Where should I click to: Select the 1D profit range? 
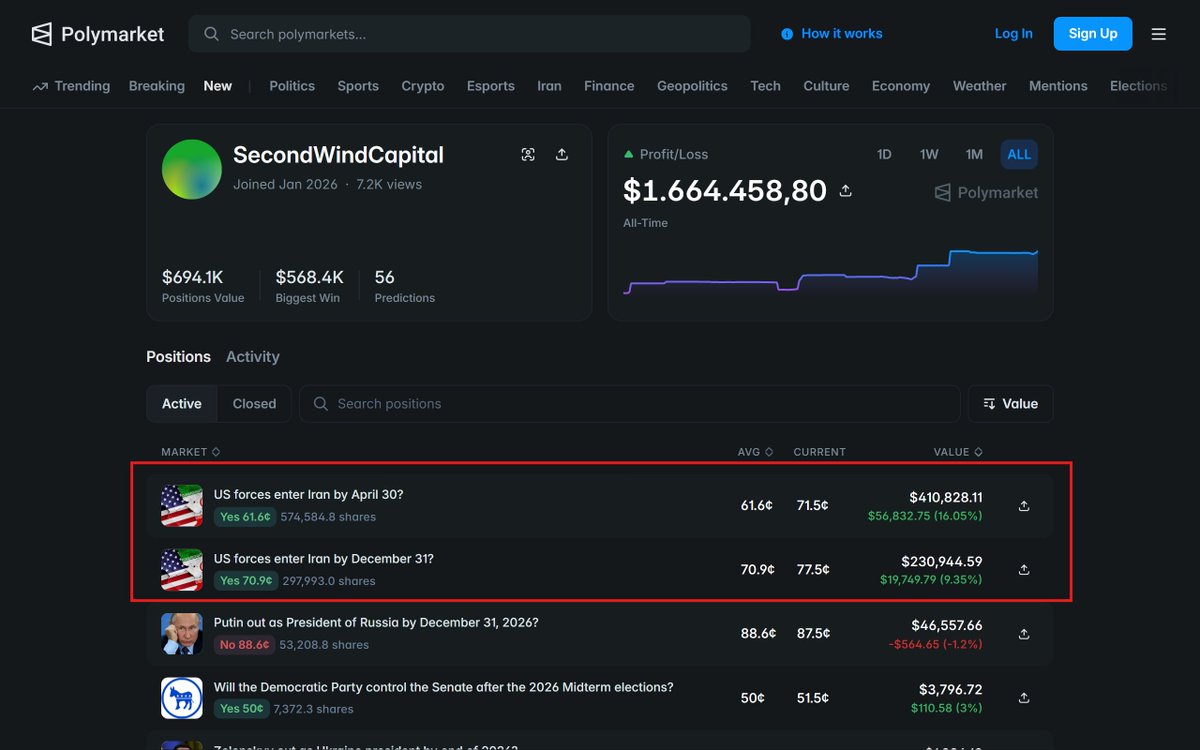click(884, 154)
